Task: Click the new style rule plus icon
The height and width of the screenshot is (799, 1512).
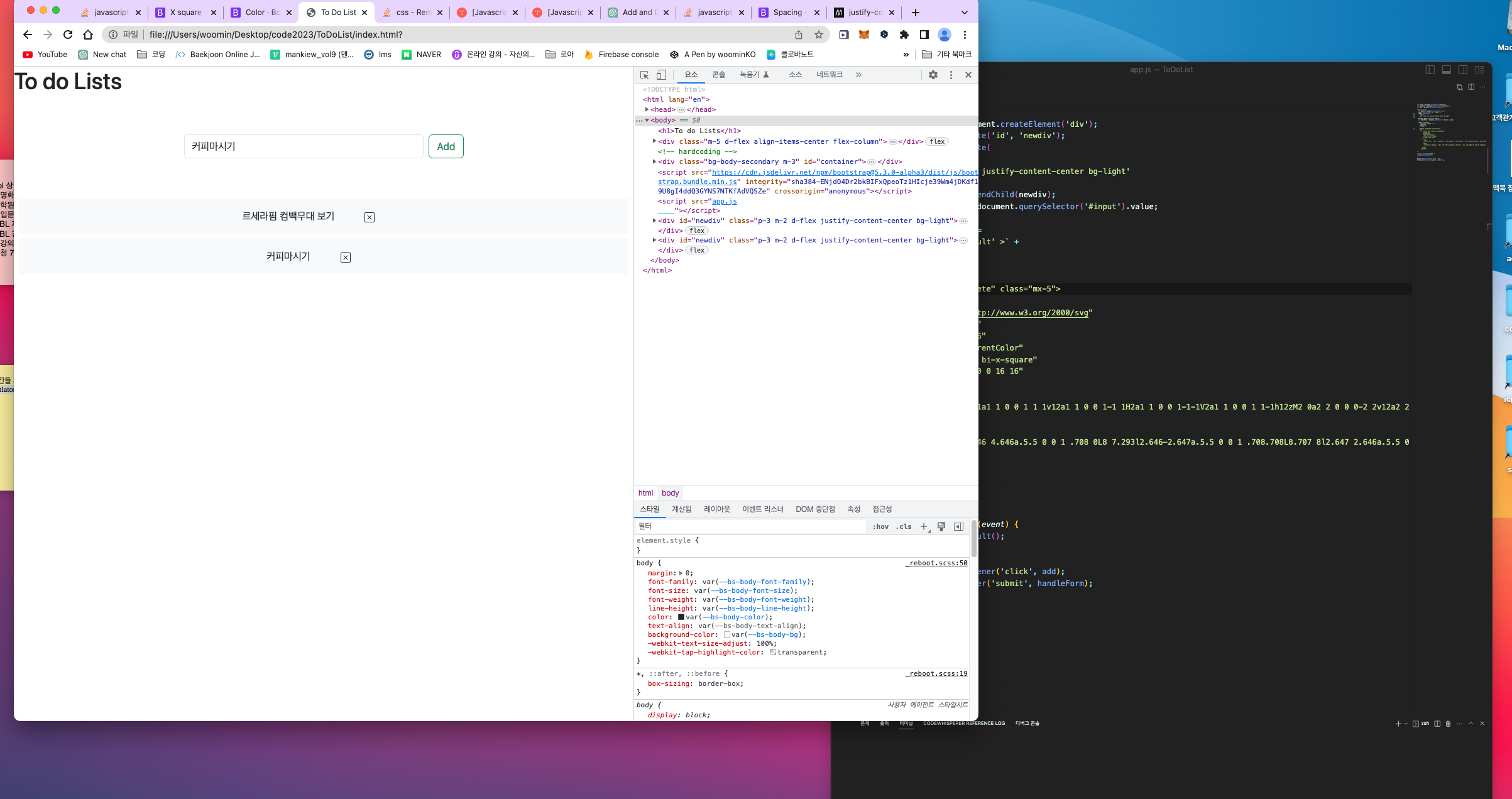Action: 924,527
